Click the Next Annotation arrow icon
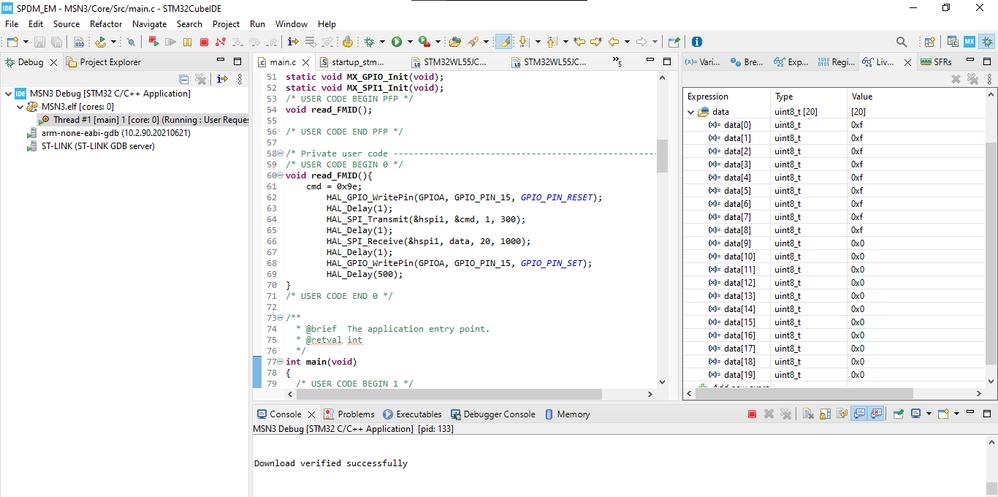Viewport: 998px width, 497px height. [524, 42]
